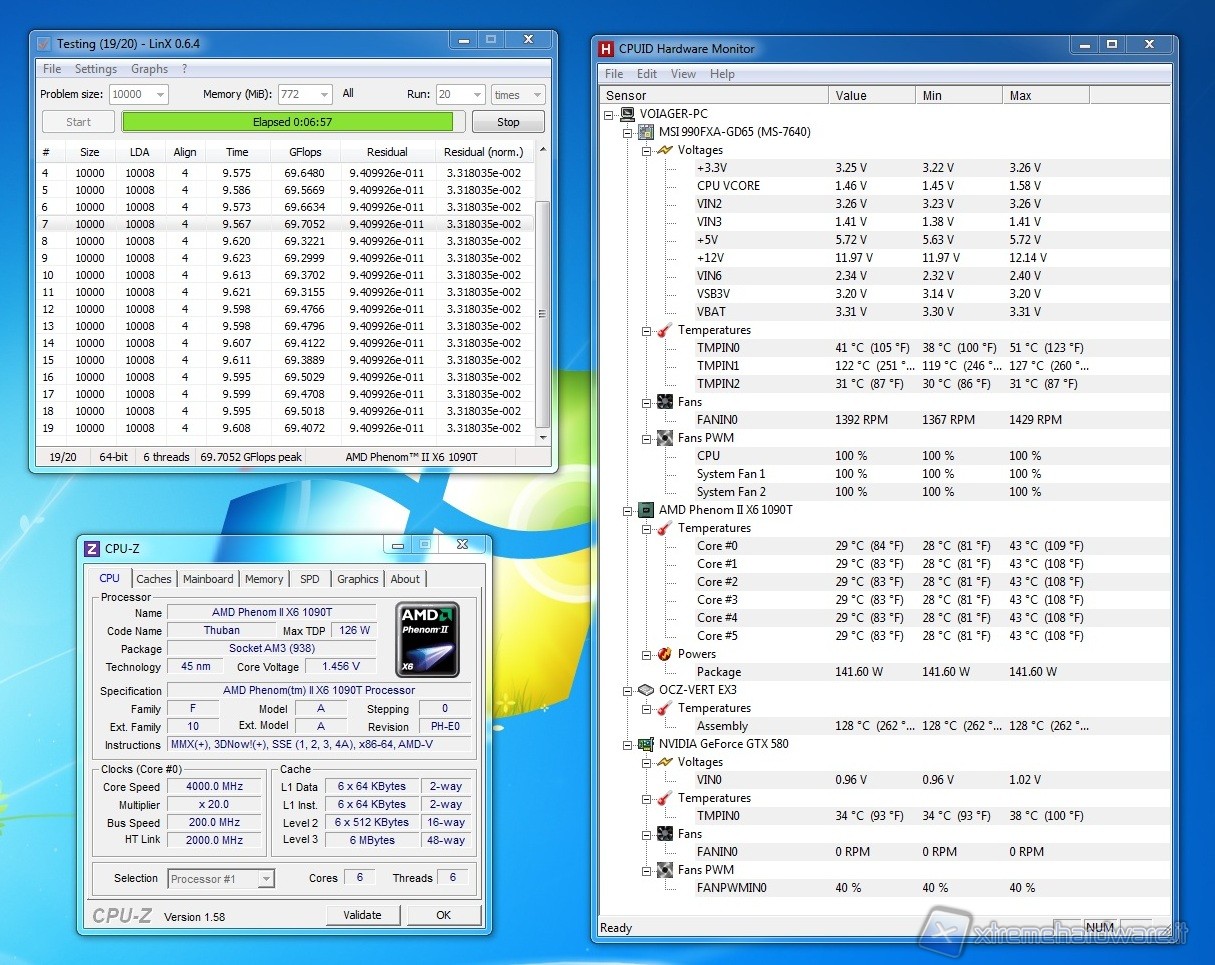Open the Processor #1 selection dropdown
Image resolution: width=1215 pixels, height=965 pixels.
tap(265, 879)
